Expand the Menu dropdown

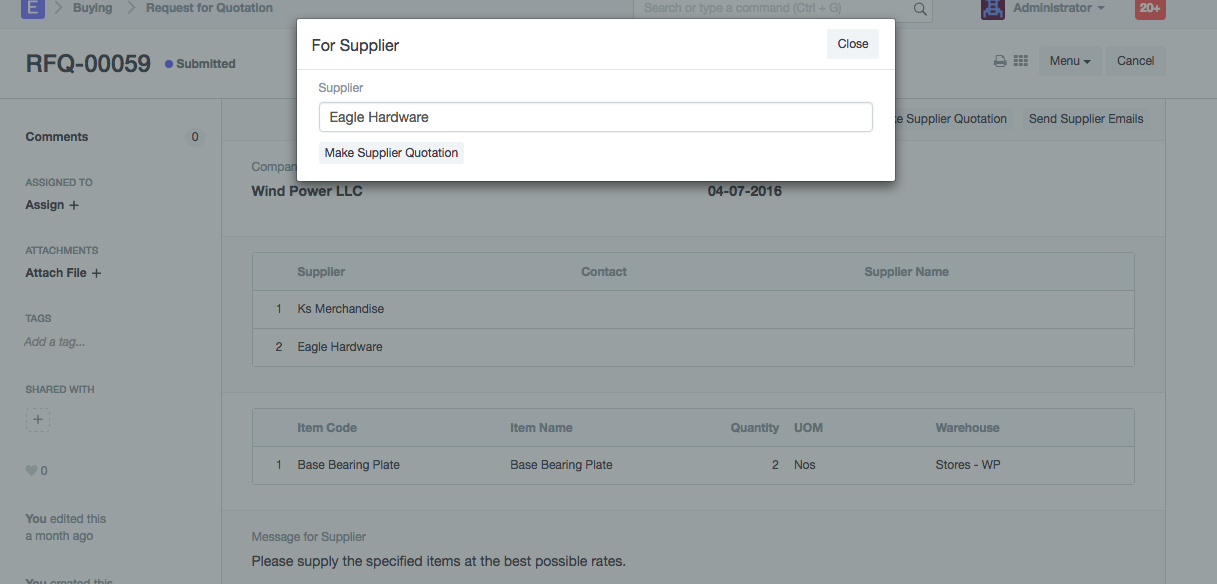1070,61
